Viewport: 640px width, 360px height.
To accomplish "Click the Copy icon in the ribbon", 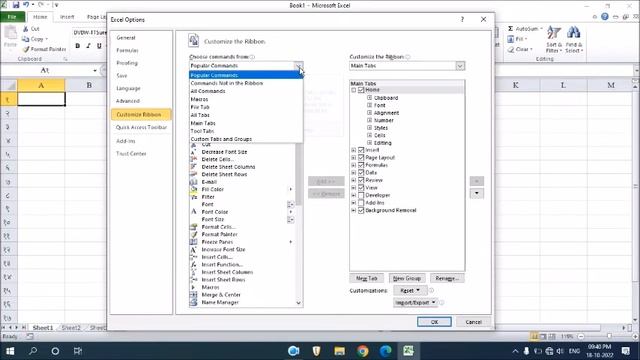I will [26, 39].
